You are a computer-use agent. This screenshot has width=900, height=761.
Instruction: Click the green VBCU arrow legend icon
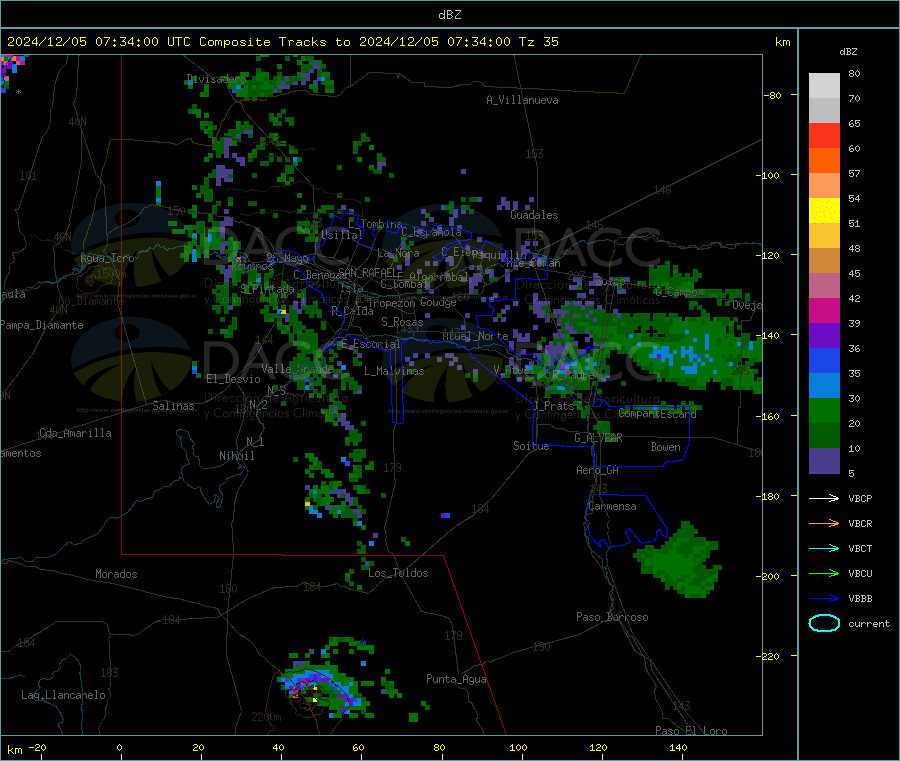click(824, 573)
